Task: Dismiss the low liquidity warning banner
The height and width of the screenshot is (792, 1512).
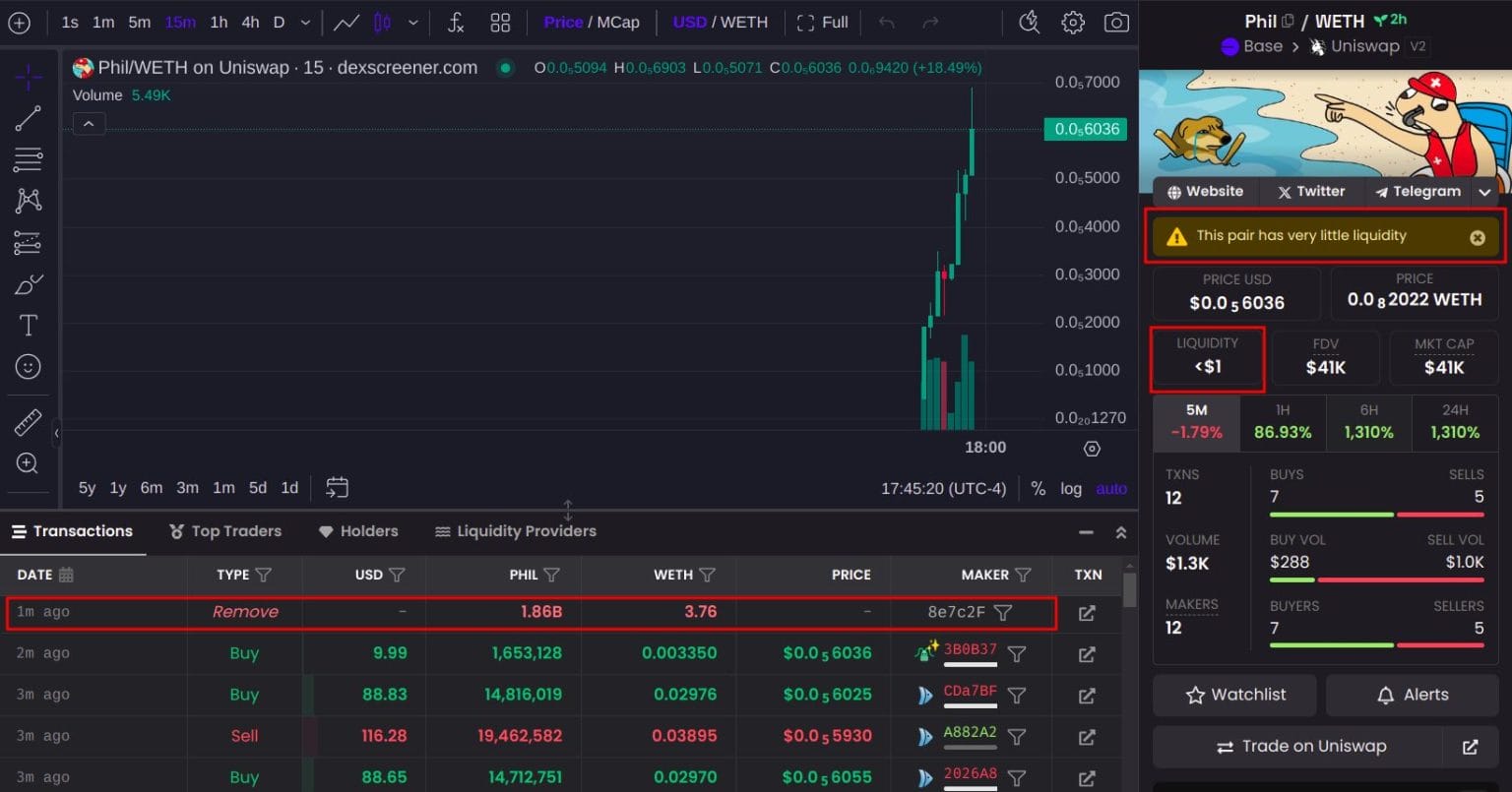Action: (x=1478, y=236)
